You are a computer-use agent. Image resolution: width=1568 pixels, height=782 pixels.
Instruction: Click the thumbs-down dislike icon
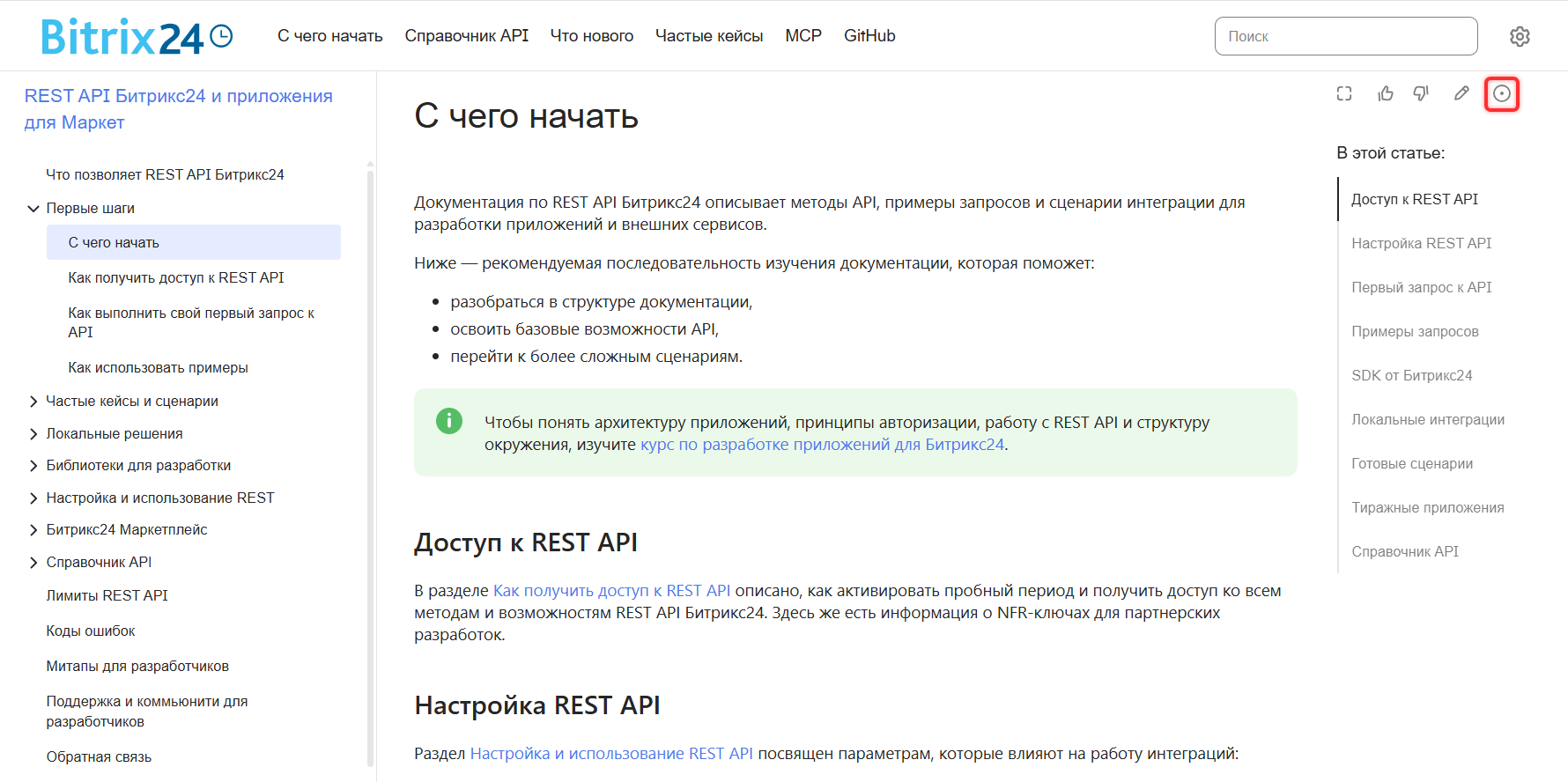(x=1421, y=93)
